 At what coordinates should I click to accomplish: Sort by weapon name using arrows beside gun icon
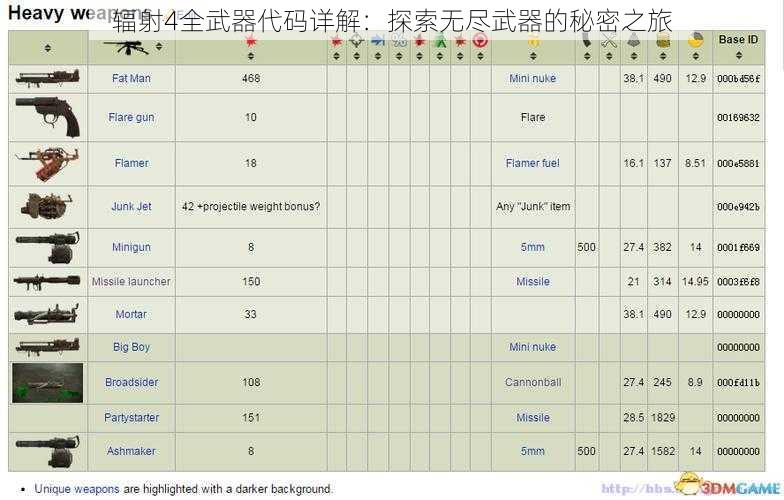coord(159,46)
